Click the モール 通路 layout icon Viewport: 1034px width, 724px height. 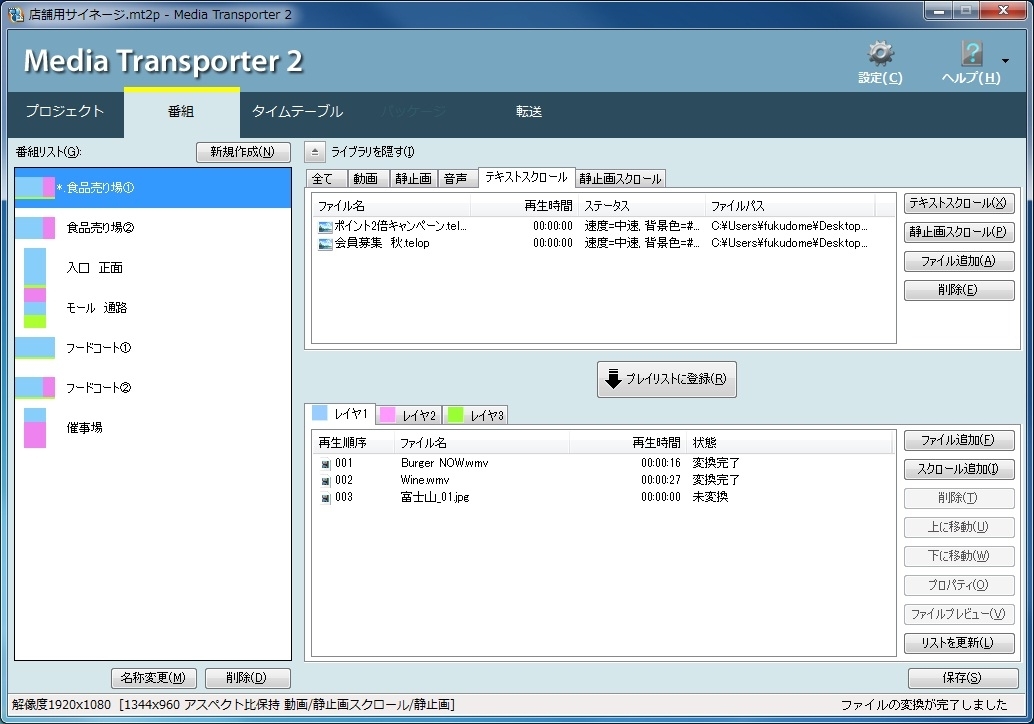(35, 308)
